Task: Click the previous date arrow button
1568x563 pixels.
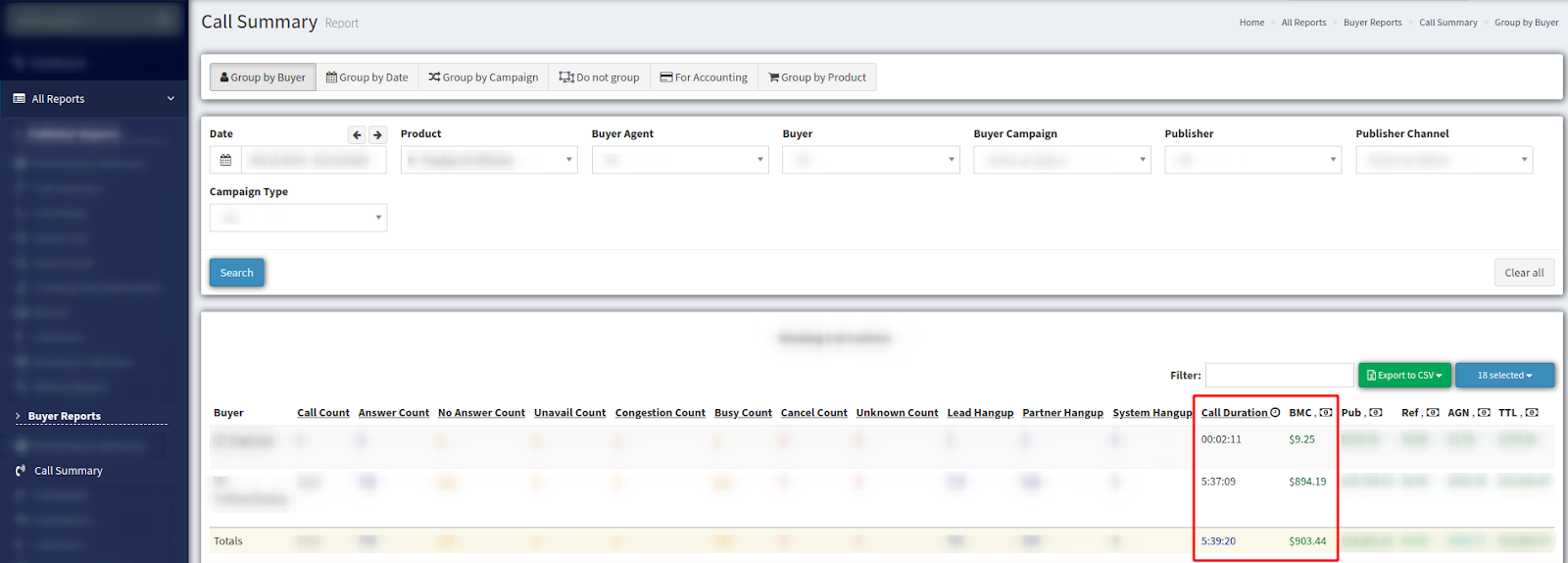Action: pos(357,135)
